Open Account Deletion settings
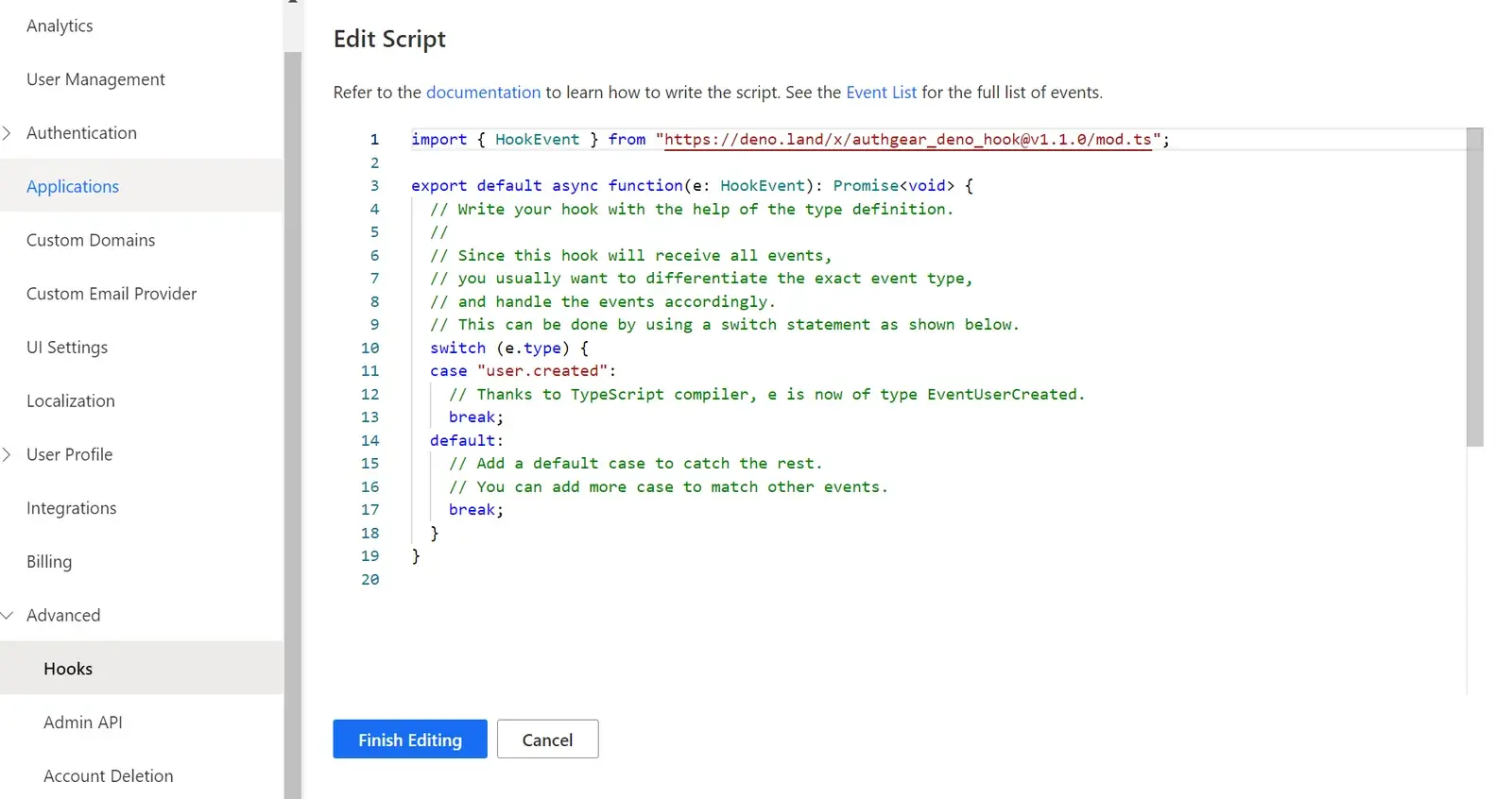 pyautogui.click(x=109, y=776)
